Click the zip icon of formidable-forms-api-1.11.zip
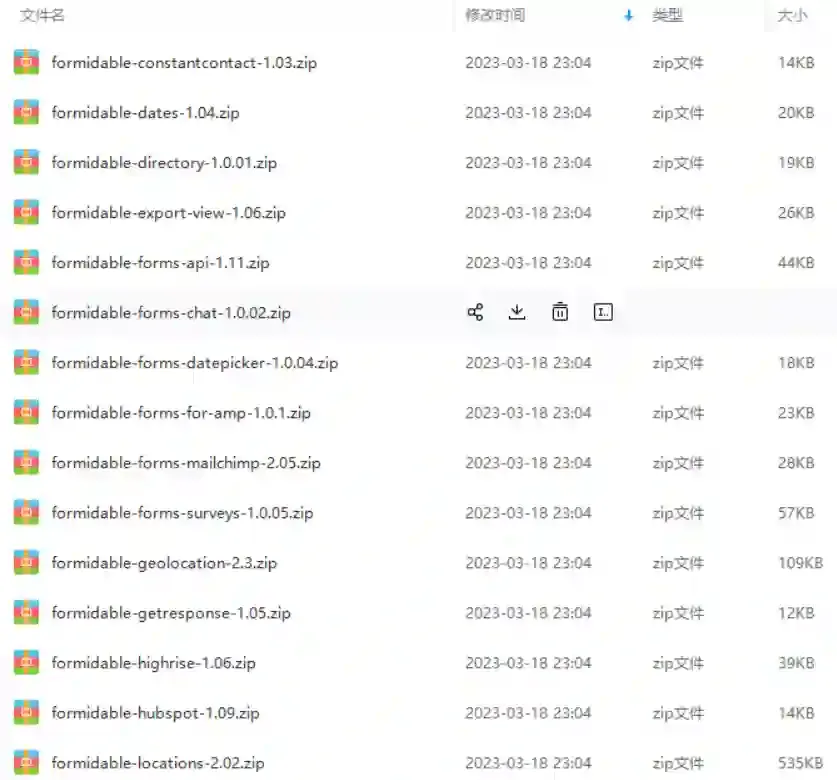Viewport: 837px width, 780px height. pos(26,263)
